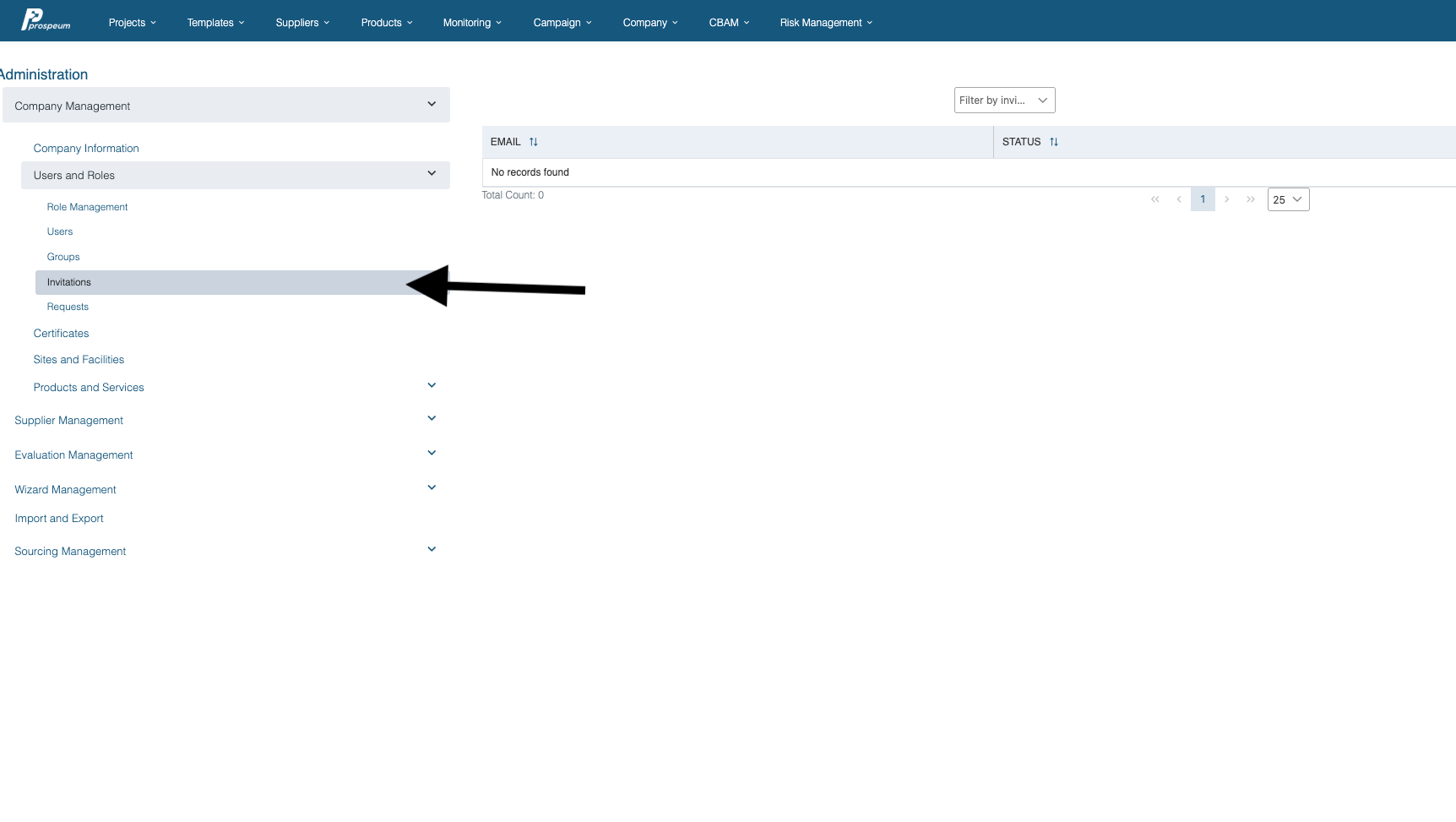
Task: Go to first page pagination icon
Action: [x=1155, y=199]
